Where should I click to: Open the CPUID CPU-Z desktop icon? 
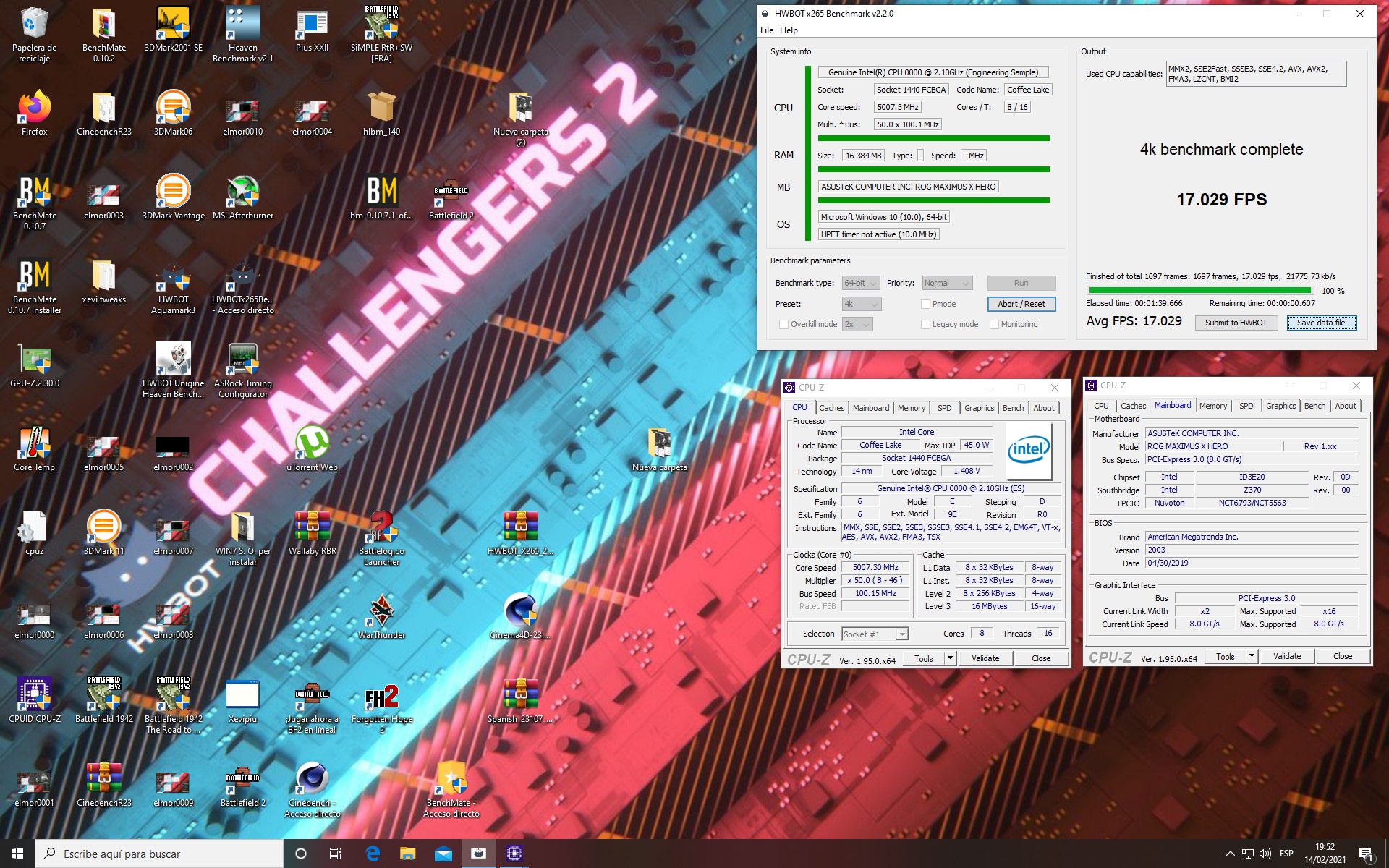(34, 701)
